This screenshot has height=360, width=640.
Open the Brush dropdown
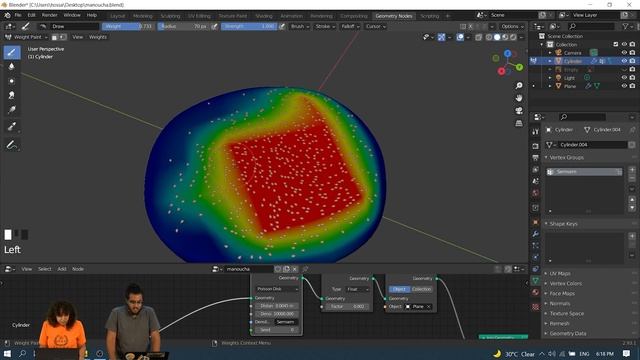300,26
